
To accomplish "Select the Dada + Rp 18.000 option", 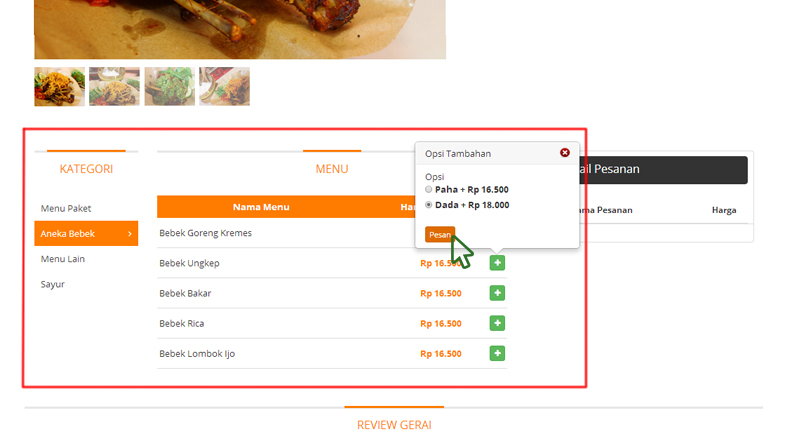I will (429, 205).
